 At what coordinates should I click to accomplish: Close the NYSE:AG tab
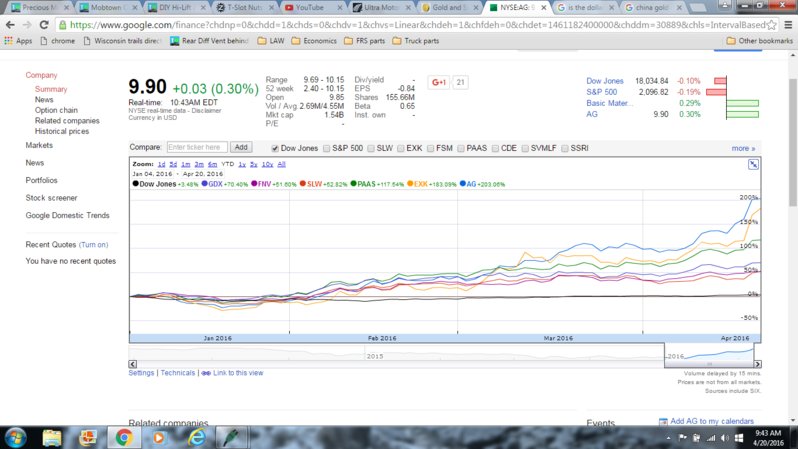click(544, 8)
